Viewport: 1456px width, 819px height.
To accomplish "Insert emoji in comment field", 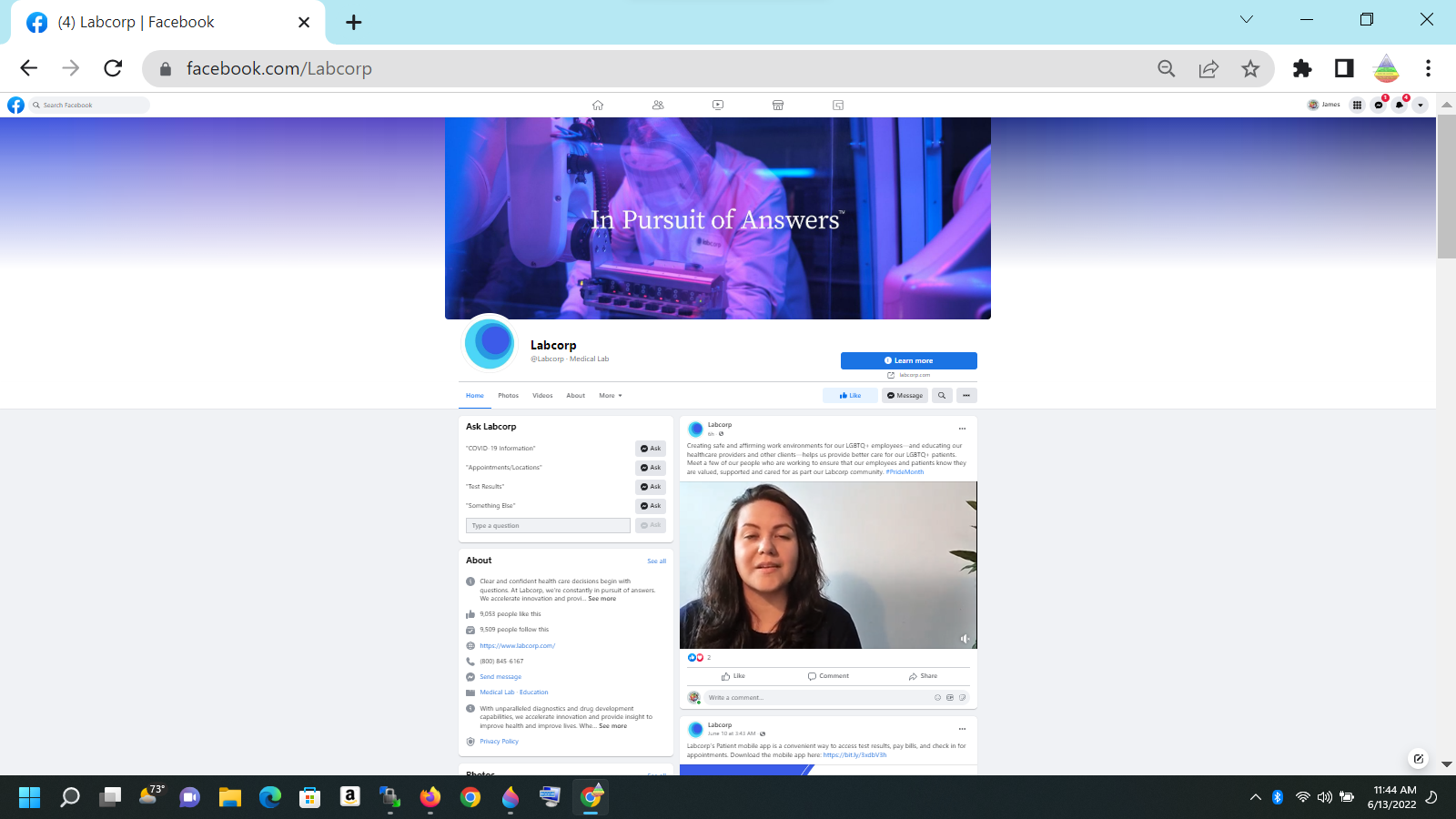I will pyautogui.click(x=937, y=698).
